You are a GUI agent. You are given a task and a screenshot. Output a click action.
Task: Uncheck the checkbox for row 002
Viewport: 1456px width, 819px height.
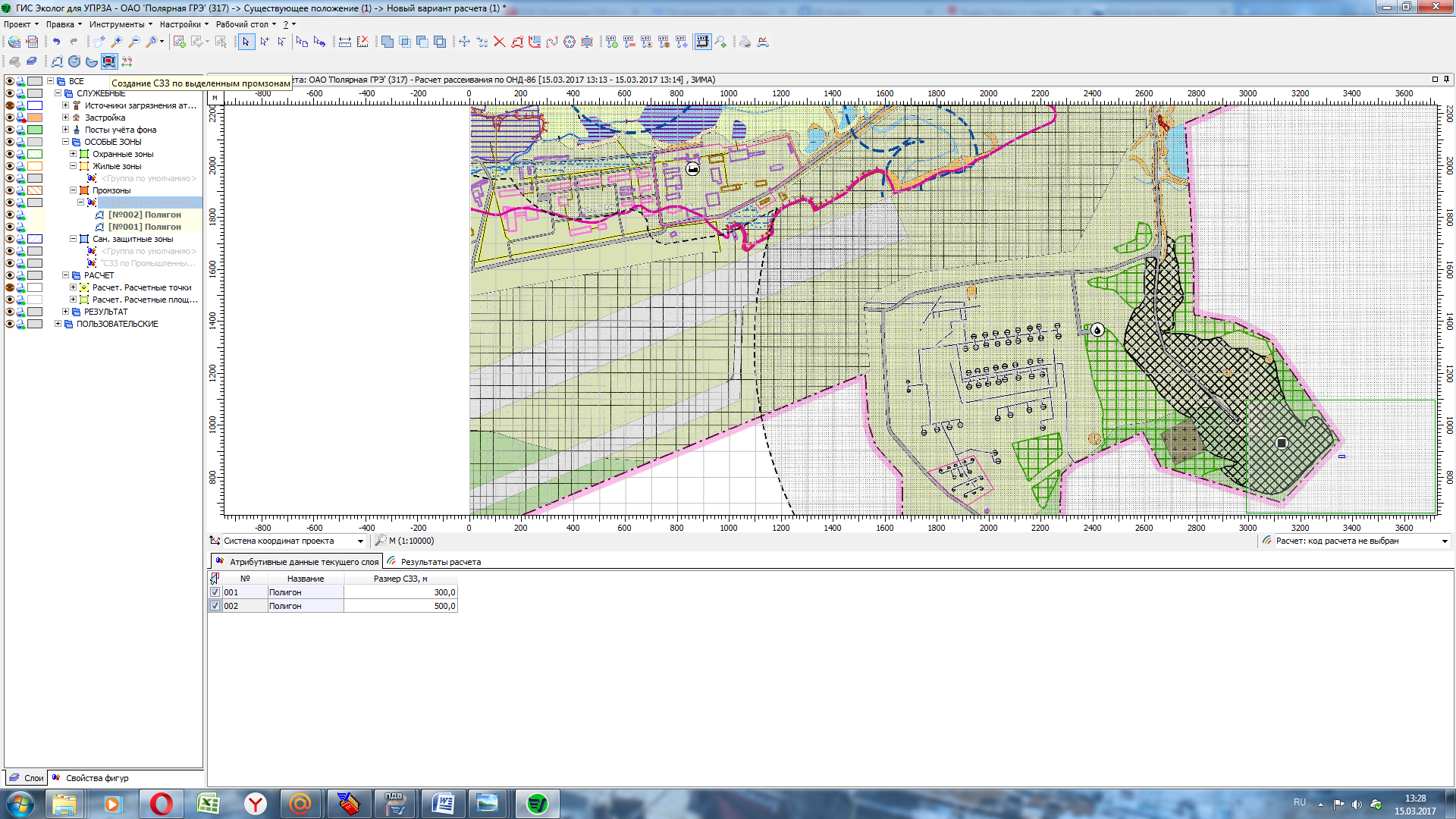(215, 606)
